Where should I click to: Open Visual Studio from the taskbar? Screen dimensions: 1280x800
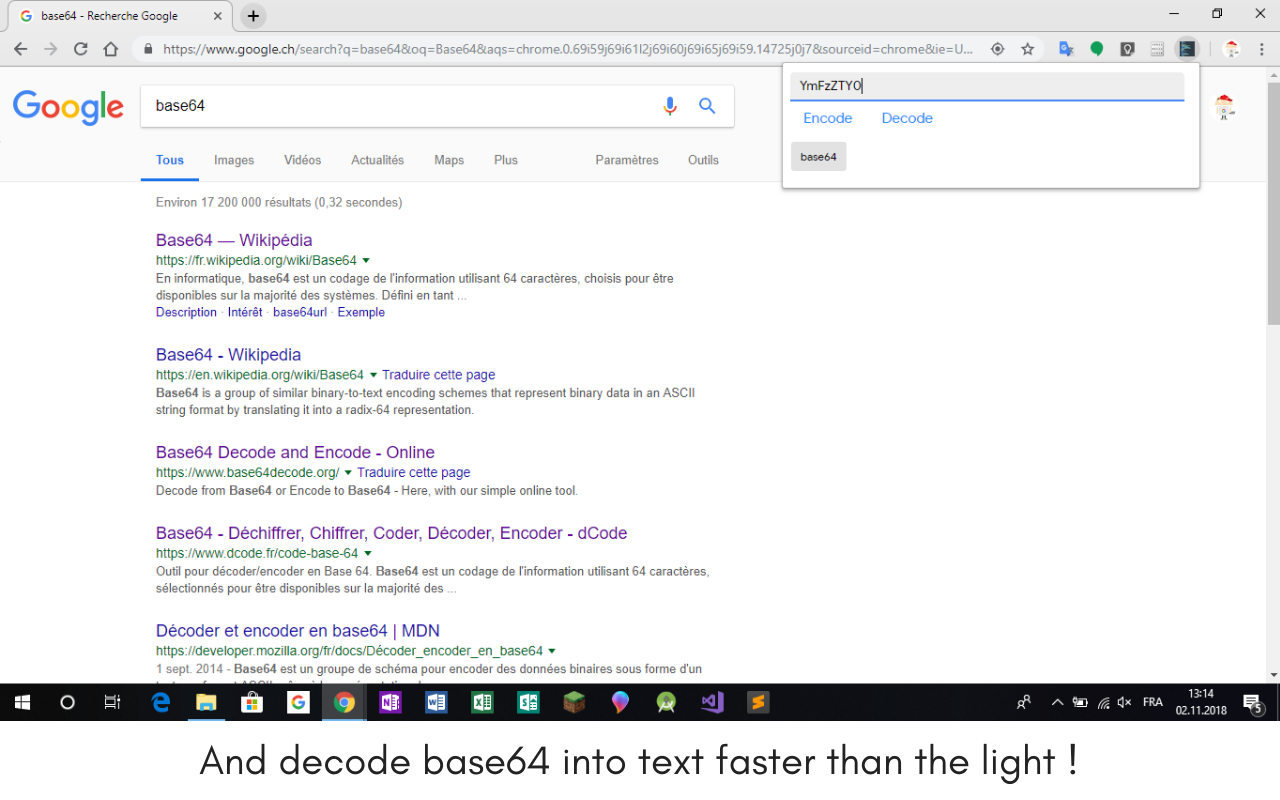coord(712,702)
